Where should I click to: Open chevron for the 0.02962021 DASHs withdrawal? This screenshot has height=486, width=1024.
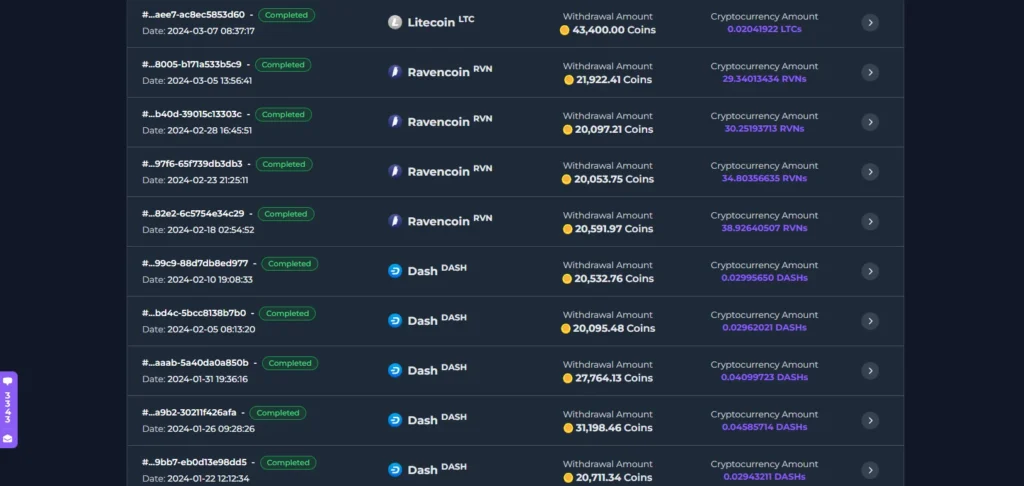(869, 320)
